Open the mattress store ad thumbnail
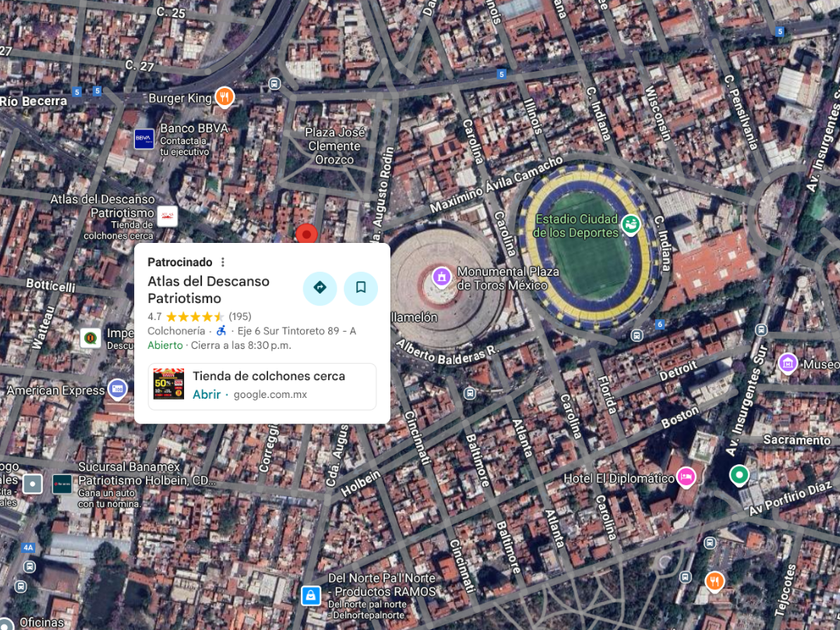Screen dimensions: 840x630 pos(169,384)
